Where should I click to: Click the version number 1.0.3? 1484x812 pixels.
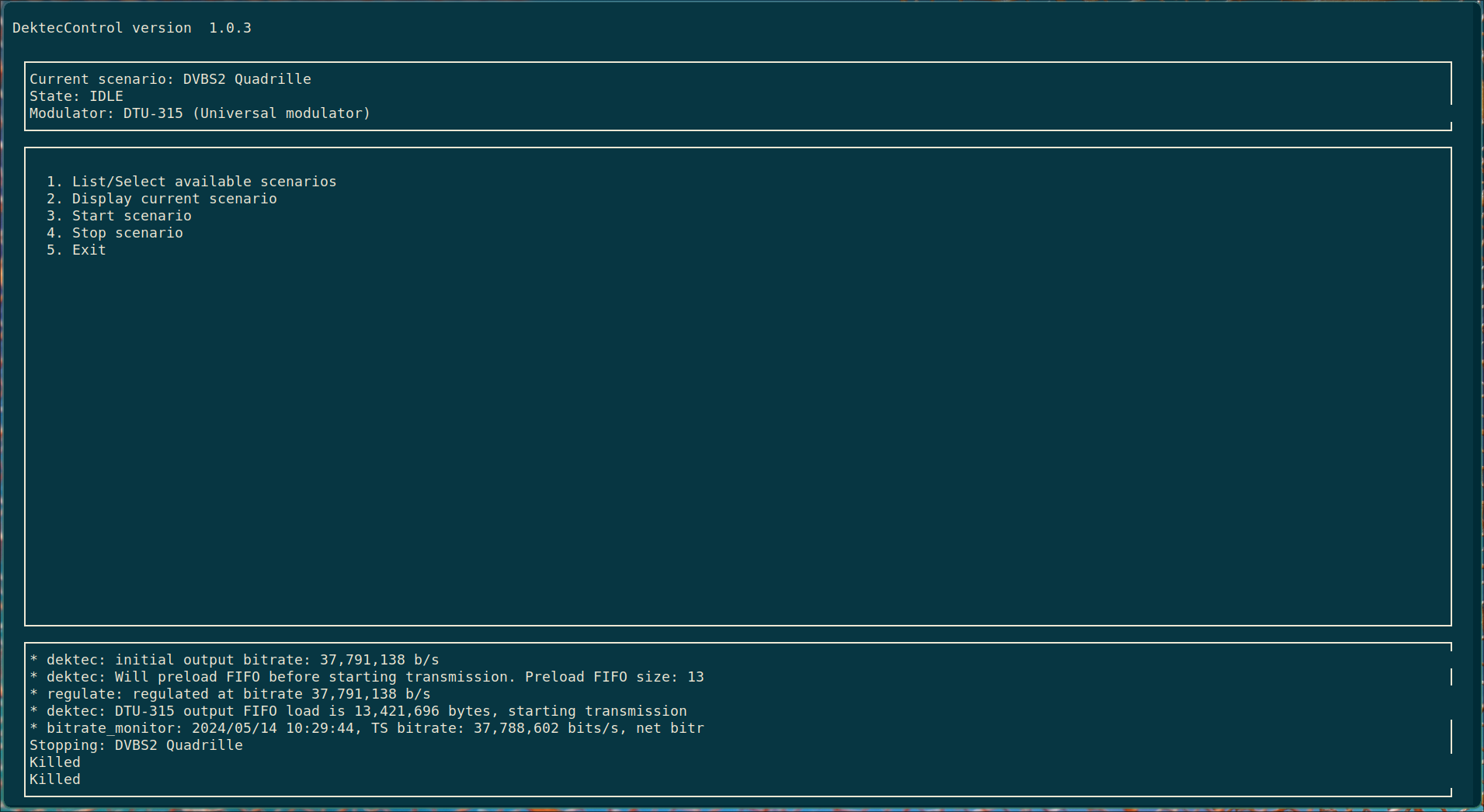[230, 28]
